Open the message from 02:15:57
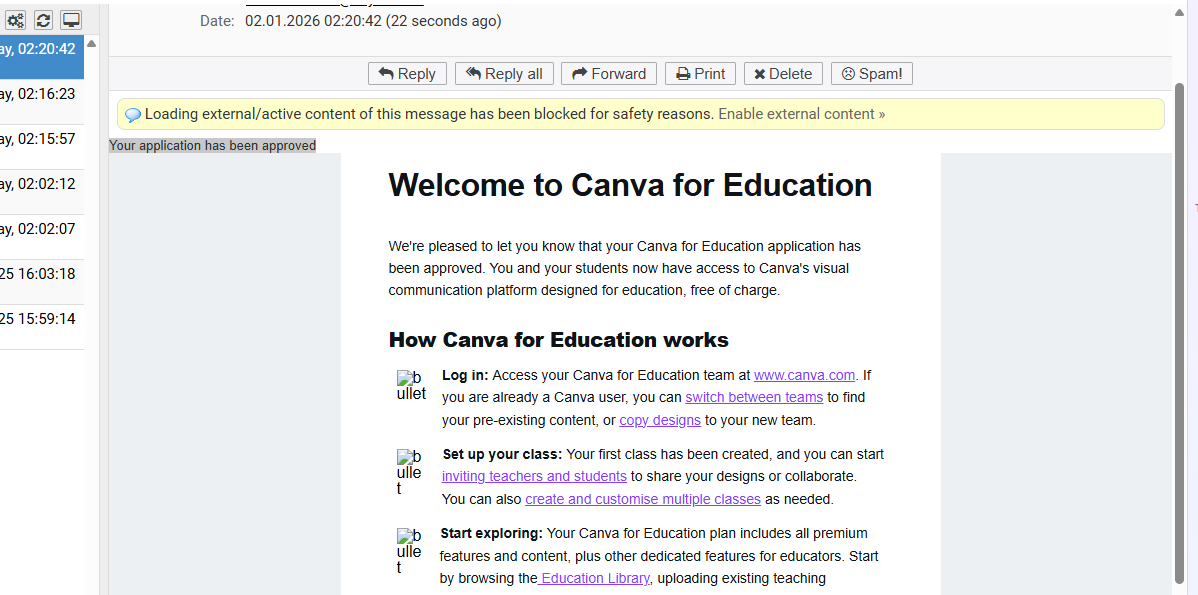 (x=42, y=139)
